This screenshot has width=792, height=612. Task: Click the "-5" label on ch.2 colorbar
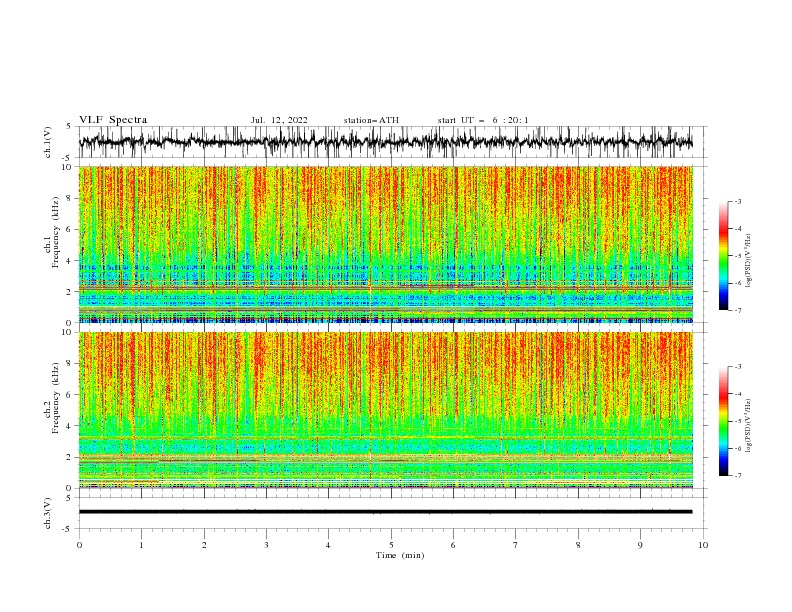[x=738, y=421]
